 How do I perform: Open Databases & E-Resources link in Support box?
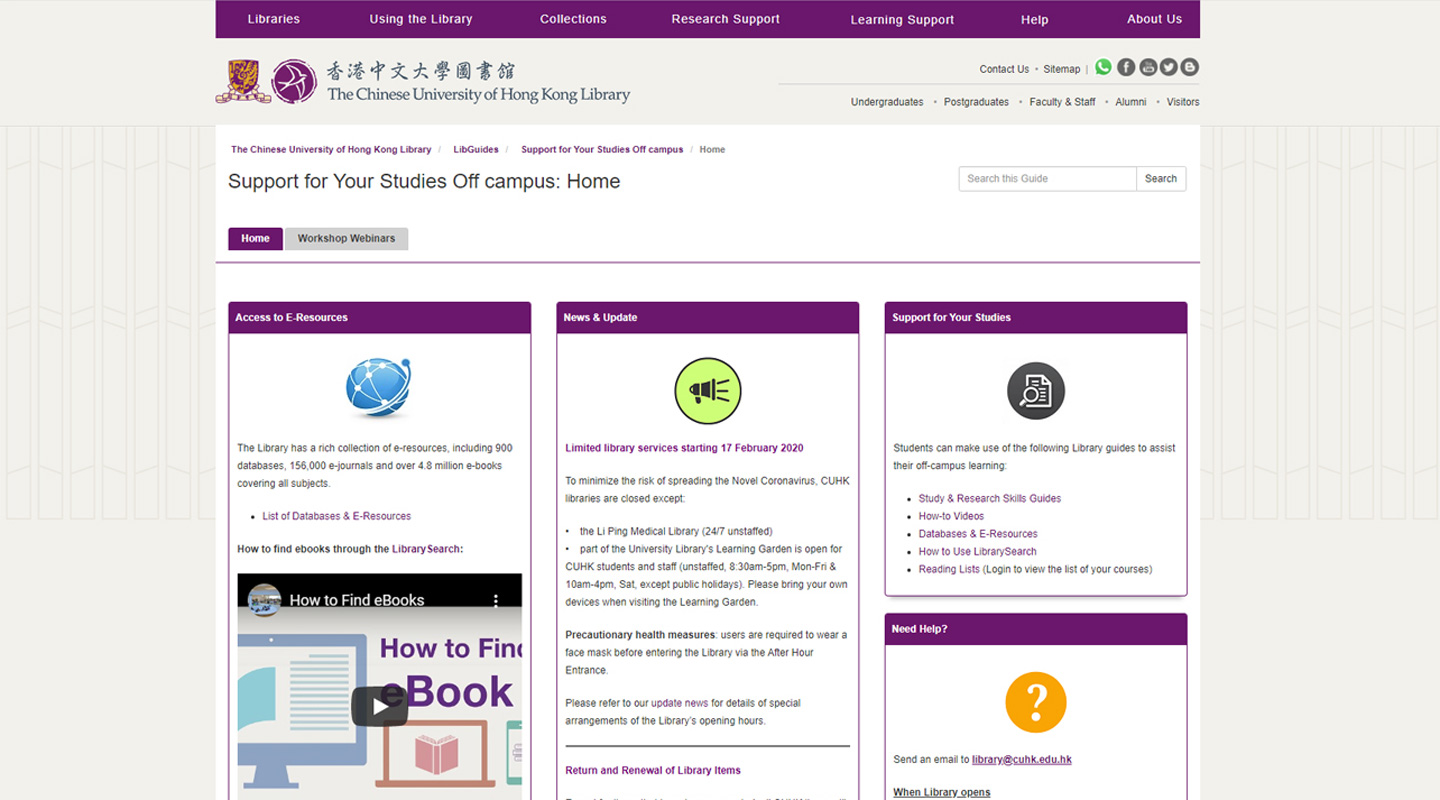pos(978,534)
